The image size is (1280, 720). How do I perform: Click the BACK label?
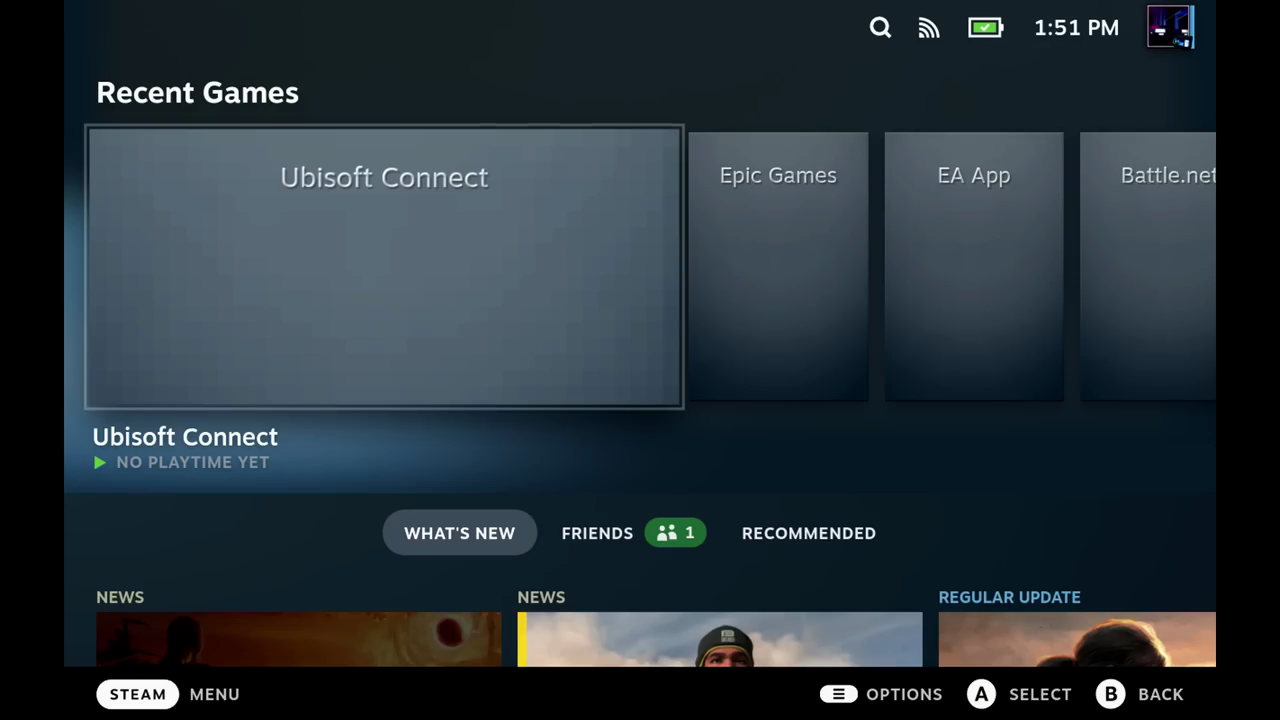click(x=1161, y=694)
